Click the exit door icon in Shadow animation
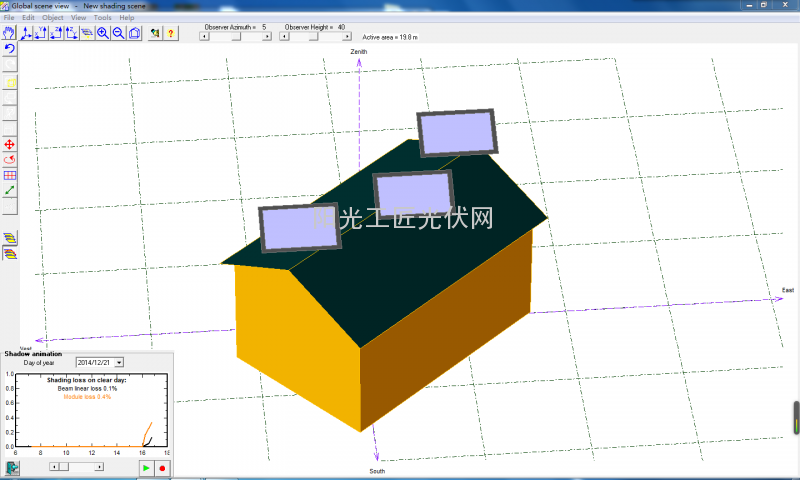The image size is (800, 480). pyautogui.click(x=12, y=467)
